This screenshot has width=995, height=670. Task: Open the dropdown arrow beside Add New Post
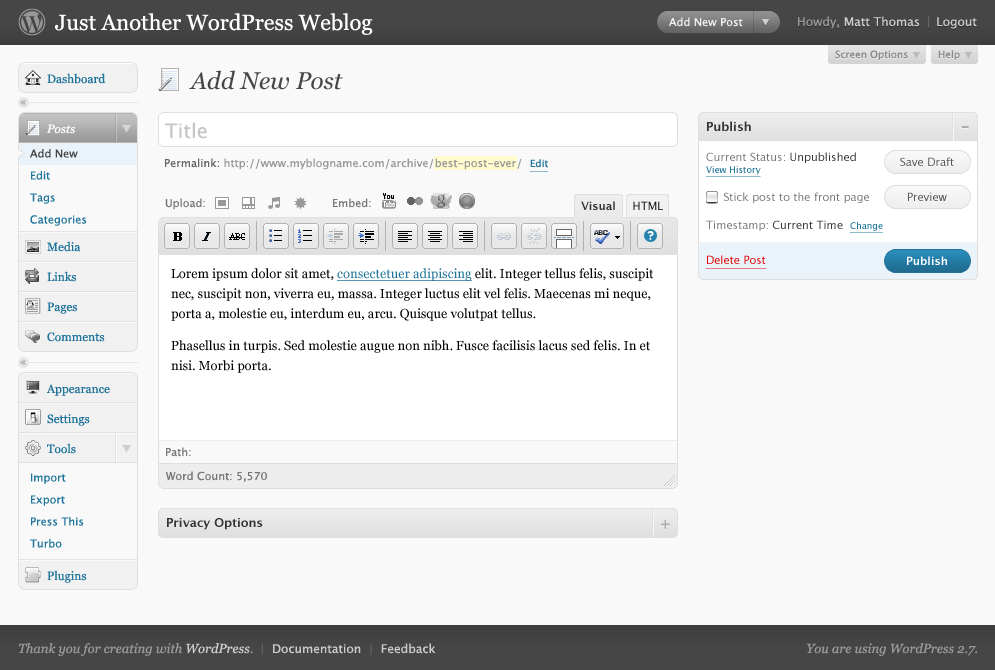(x=766, y=22)
